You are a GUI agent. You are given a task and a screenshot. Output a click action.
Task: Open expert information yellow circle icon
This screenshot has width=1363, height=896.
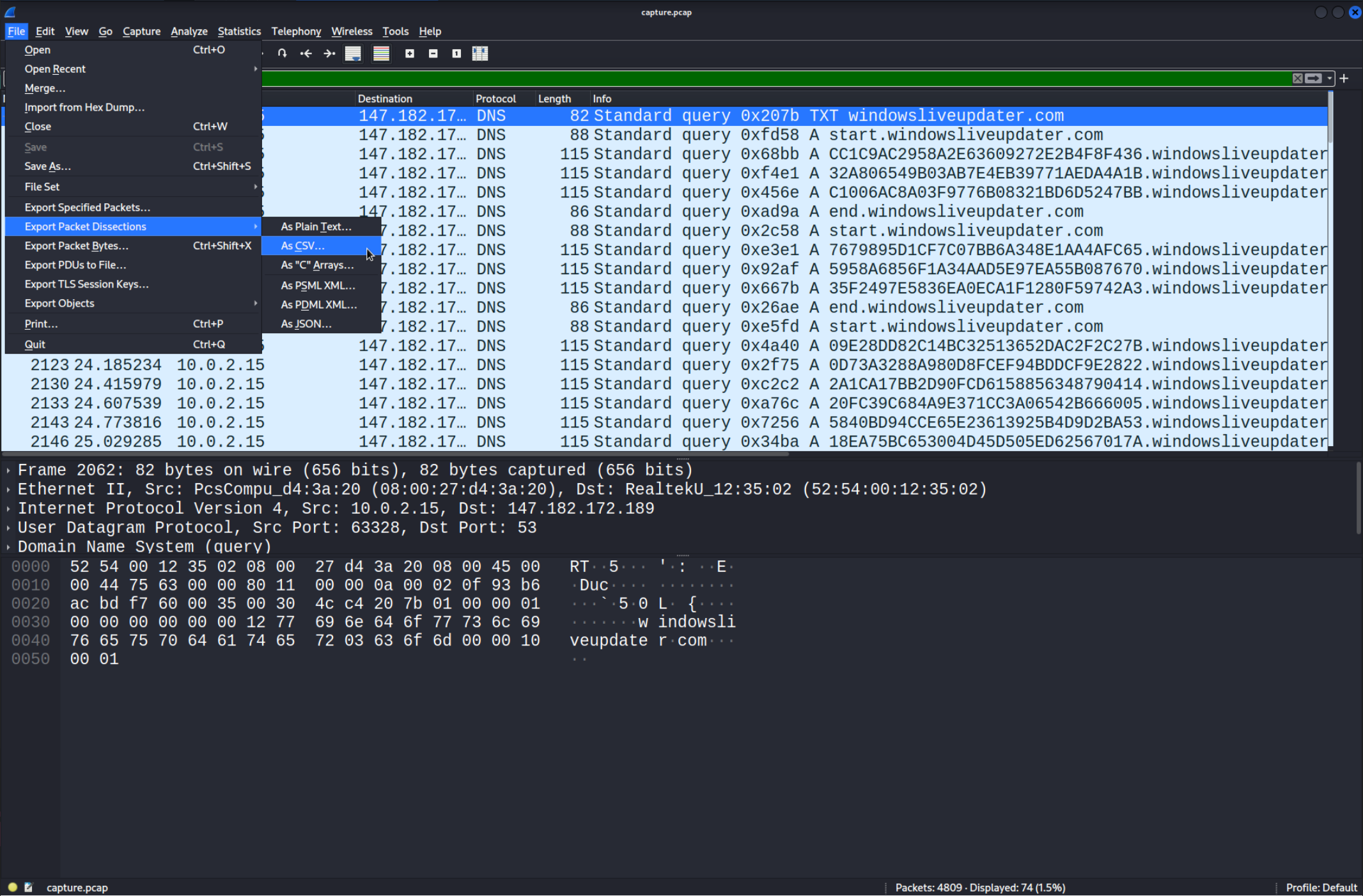[12, 887]
